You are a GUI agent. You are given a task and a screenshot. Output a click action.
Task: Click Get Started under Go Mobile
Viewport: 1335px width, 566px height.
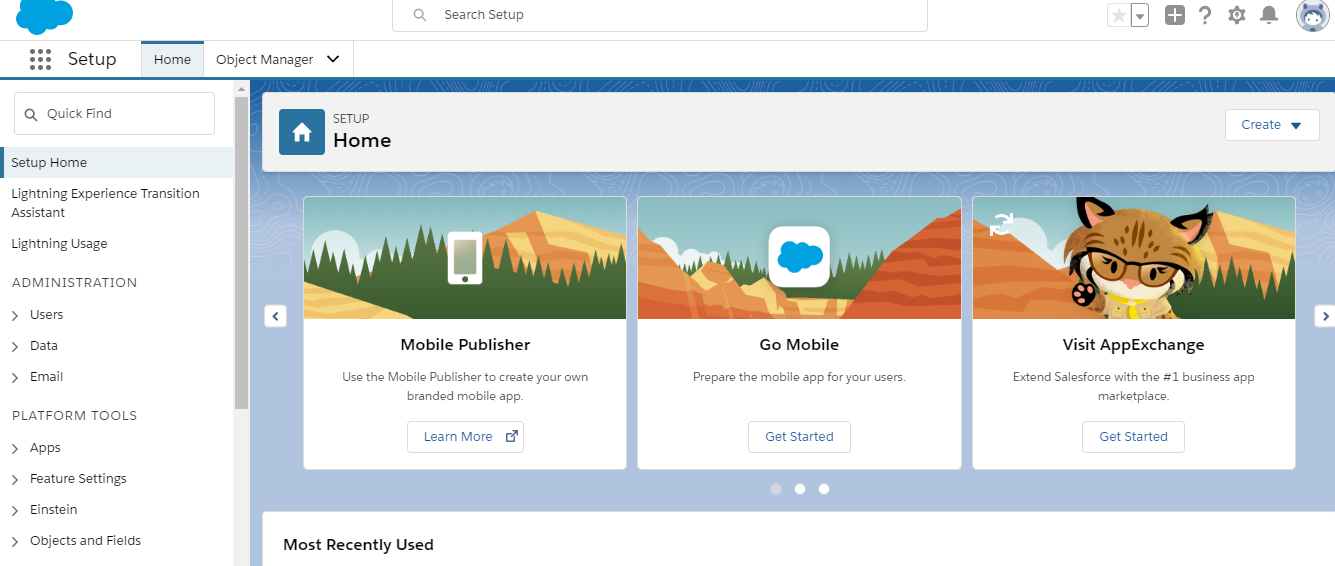click(799, 437)
